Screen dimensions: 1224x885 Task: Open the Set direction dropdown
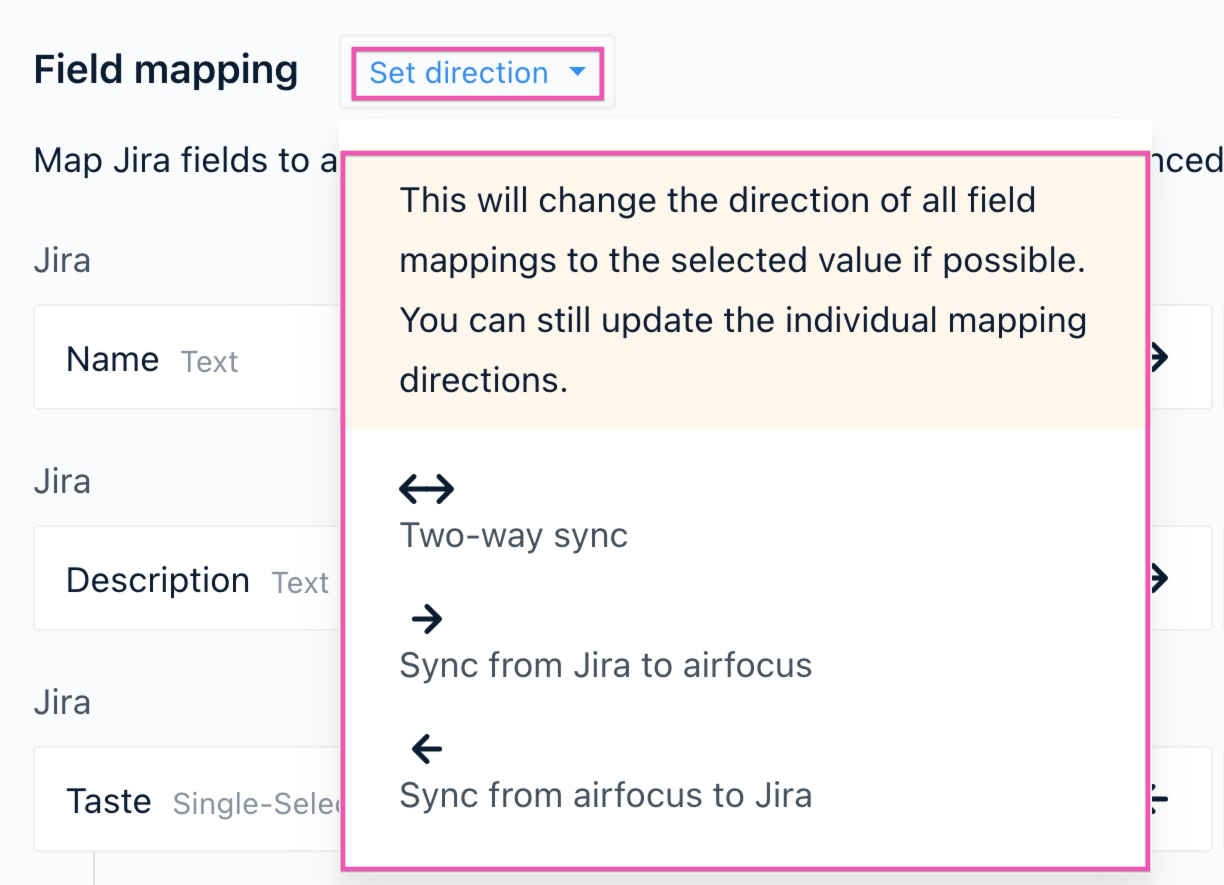click(x=477, y=73)
